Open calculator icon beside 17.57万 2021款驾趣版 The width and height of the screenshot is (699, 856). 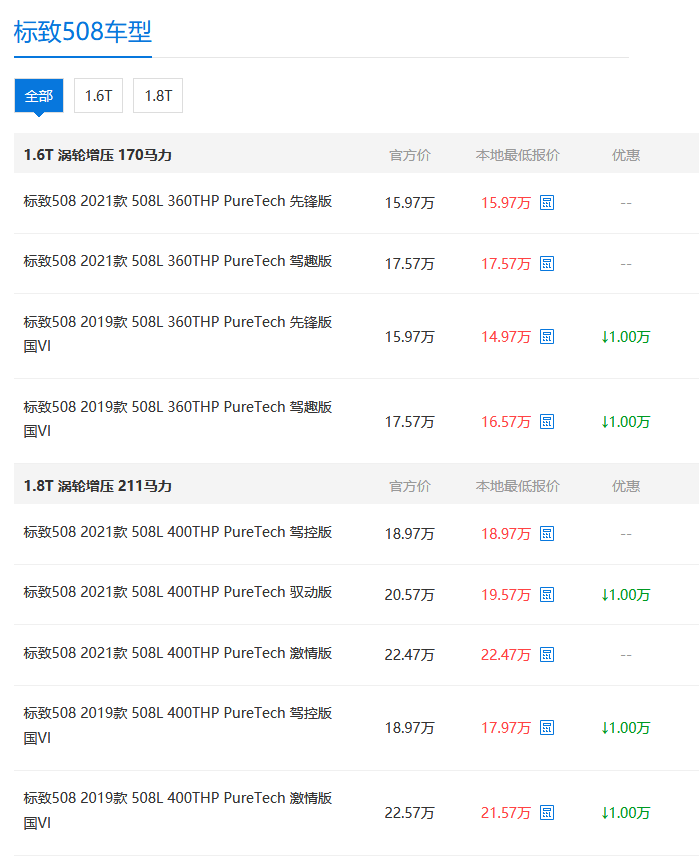click(x=547, y=264)
